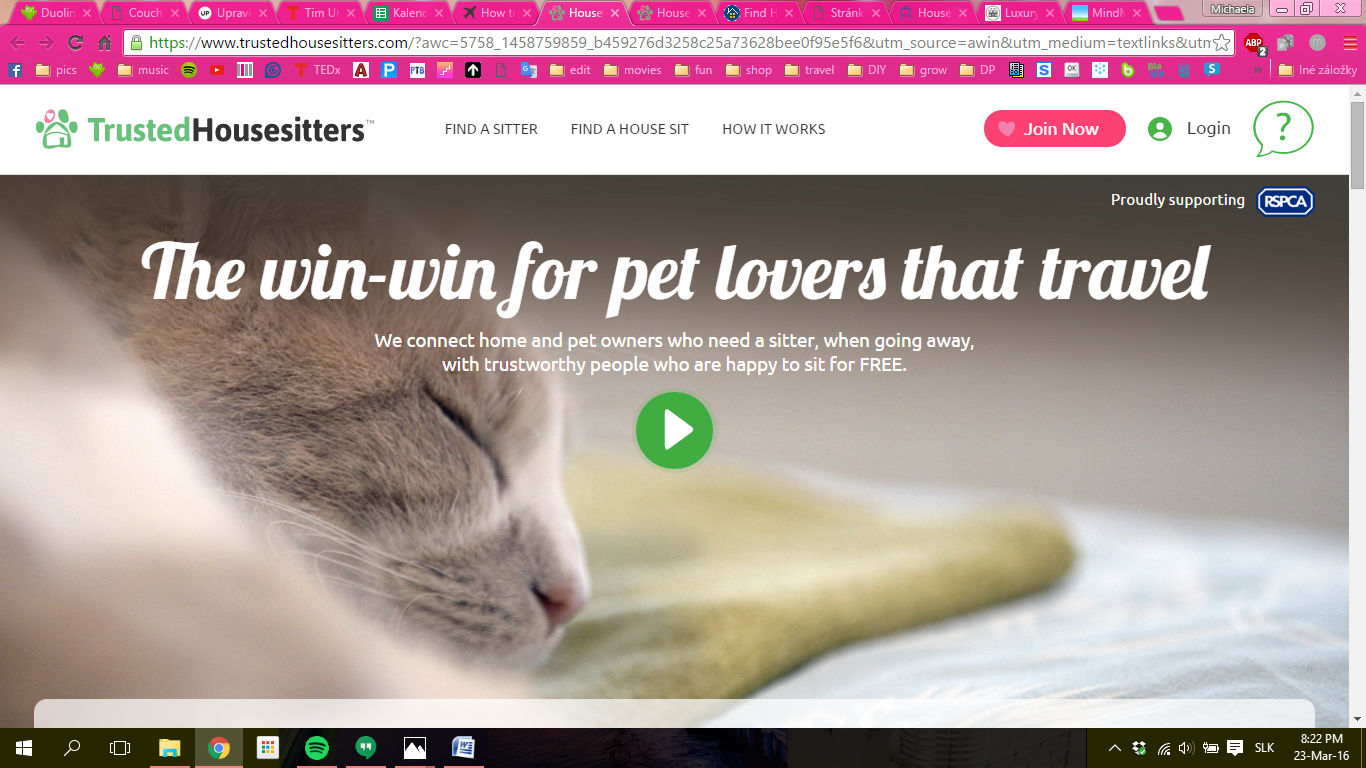The width and height of the screenshot is (1366, 768).
Task: Play the intro video with green play button
Action: point(674,430)
